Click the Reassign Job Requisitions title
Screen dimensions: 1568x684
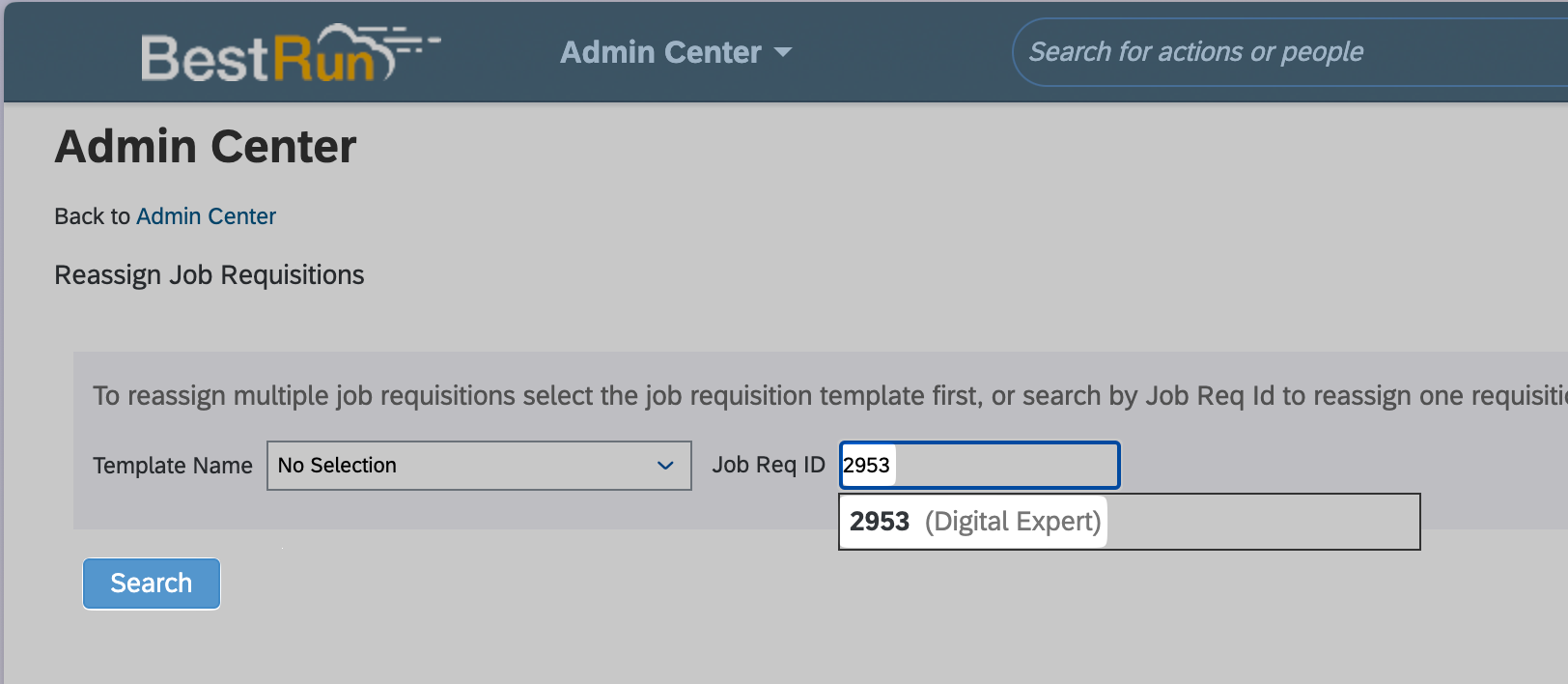coord(210,275)
